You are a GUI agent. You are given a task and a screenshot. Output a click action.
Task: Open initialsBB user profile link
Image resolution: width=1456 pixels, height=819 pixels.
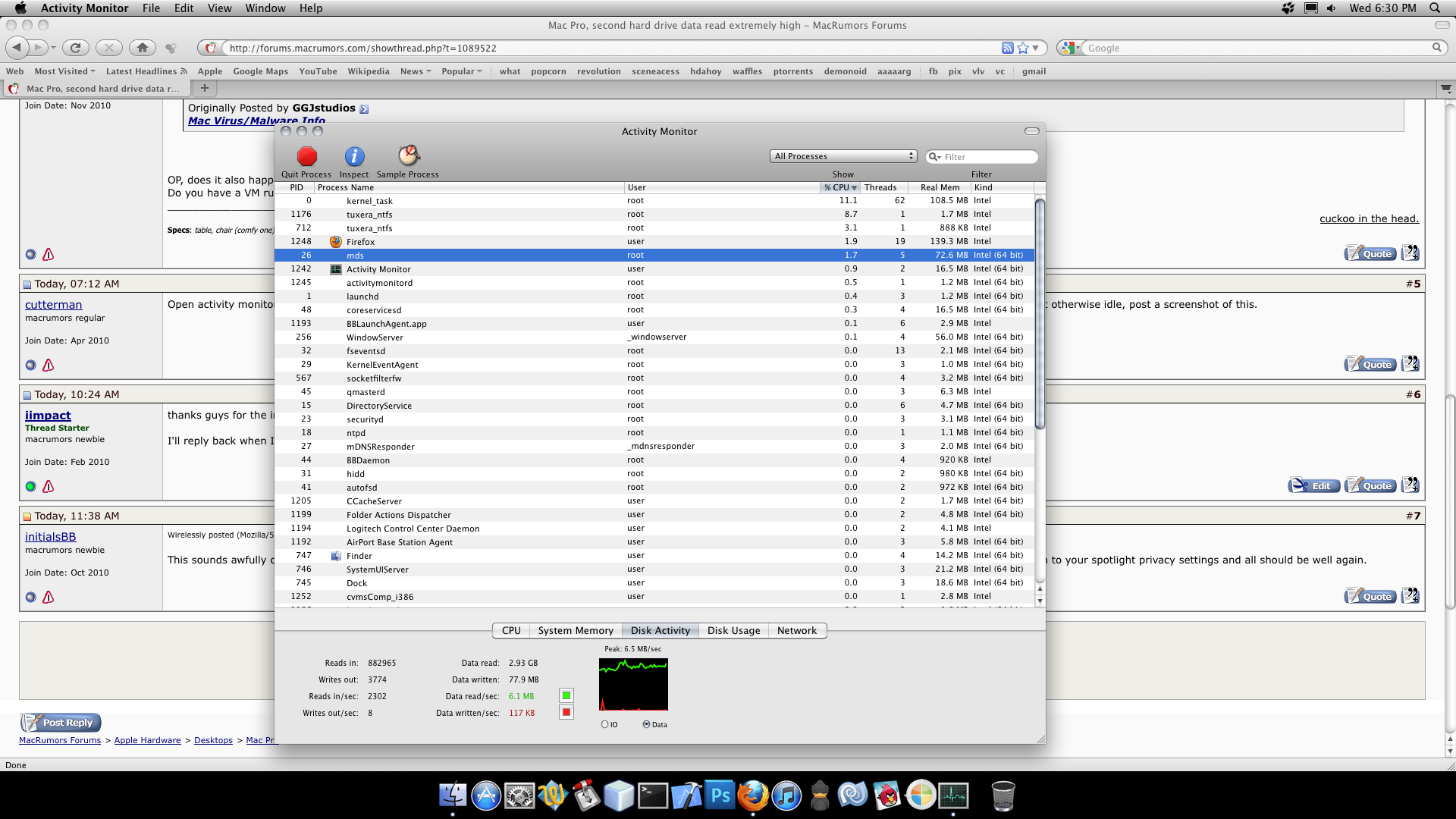50,536
